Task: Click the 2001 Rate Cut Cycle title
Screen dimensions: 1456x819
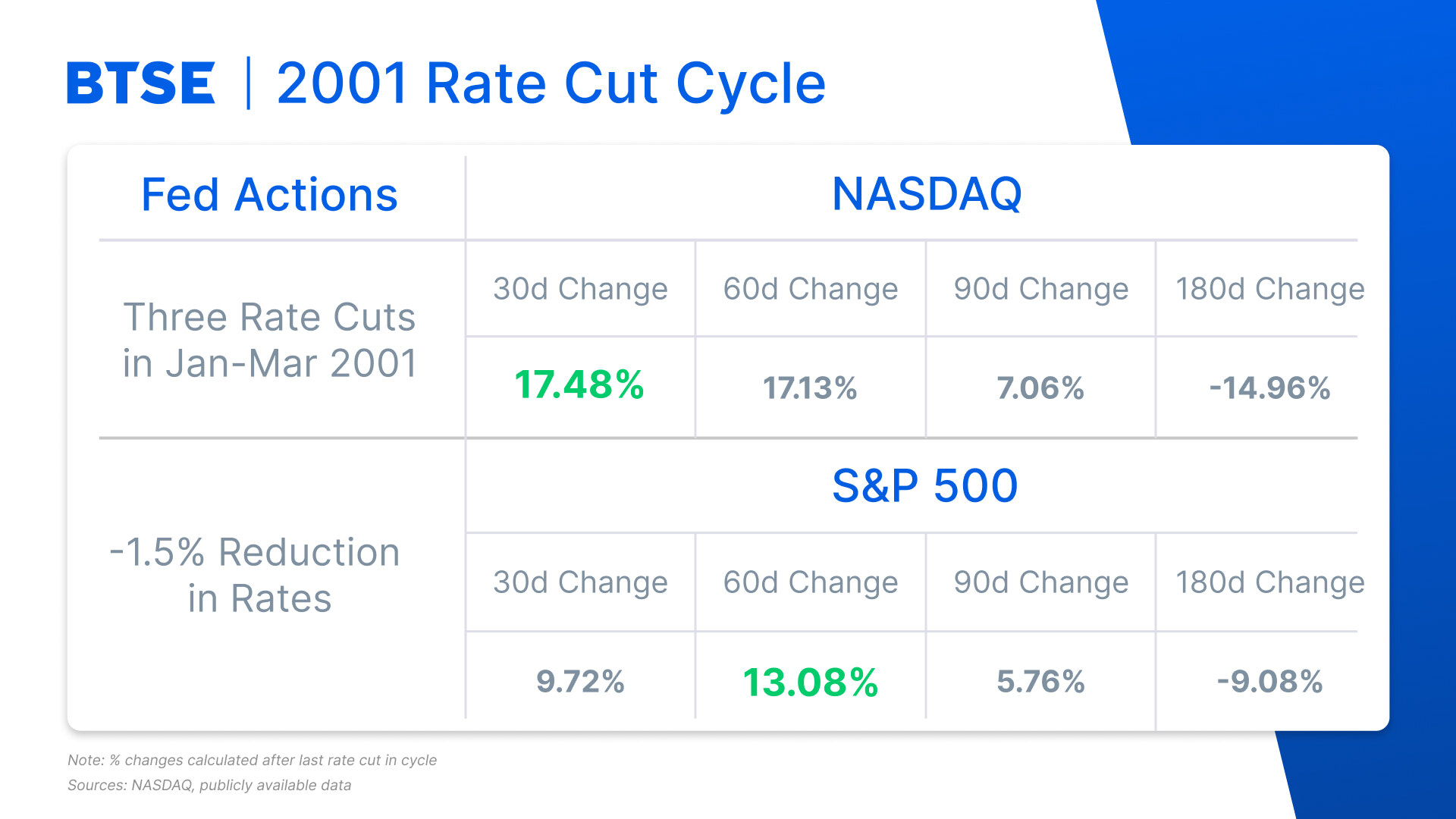Action: [551, 83]
